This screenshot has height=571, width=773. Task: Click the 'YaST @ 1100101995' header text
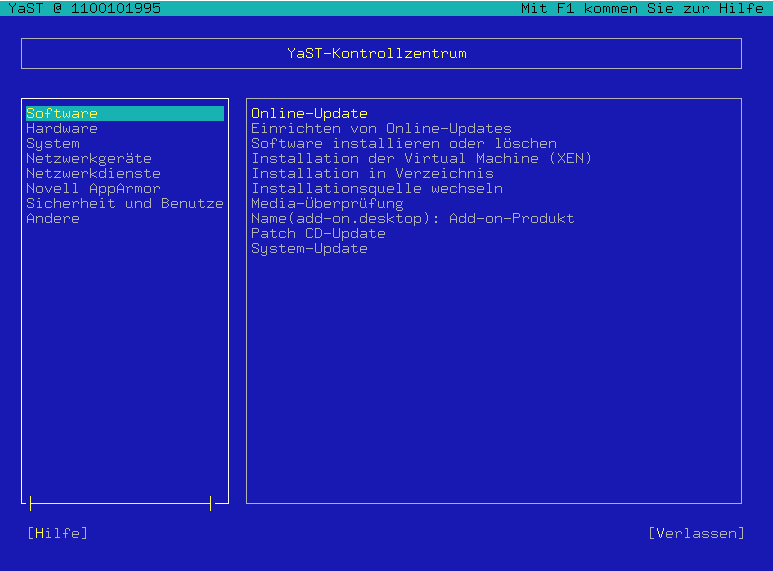coord(84,8)
